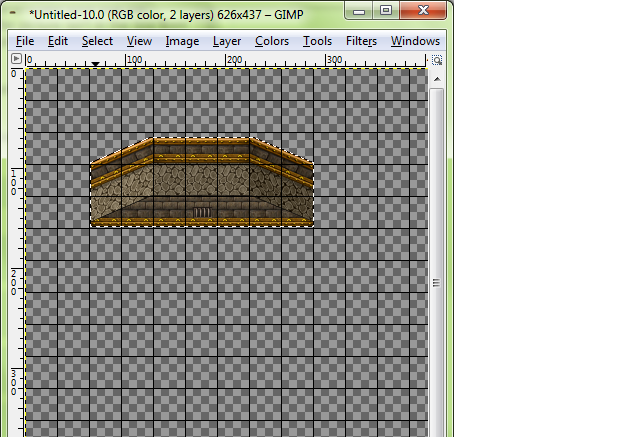Click the vertical scrollbar up arrow
The height and width of the screenshot is (437, 626).
pos(437,79)
